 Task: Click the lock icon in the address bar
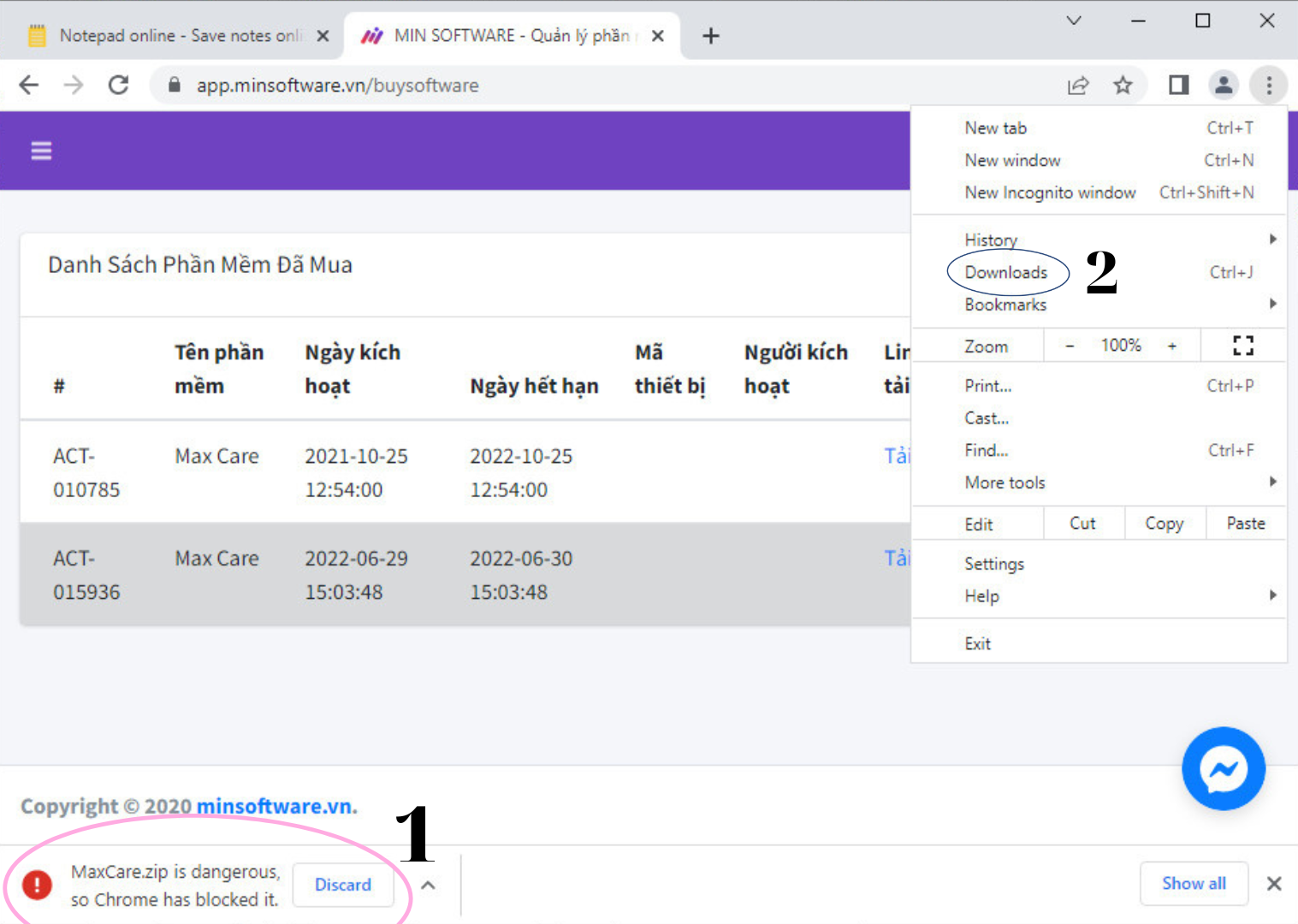[174, 85]
